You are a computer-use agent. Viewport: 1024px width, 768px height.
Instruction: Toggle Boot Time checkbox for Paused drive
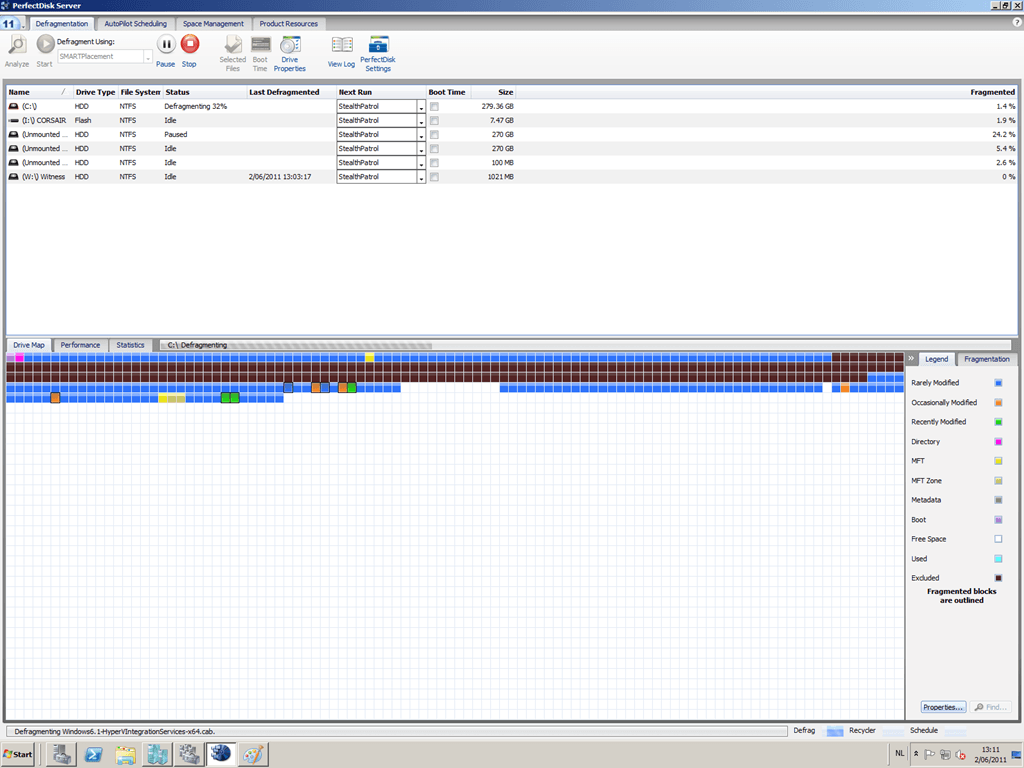pyautogui.click(x=434, y=135)
